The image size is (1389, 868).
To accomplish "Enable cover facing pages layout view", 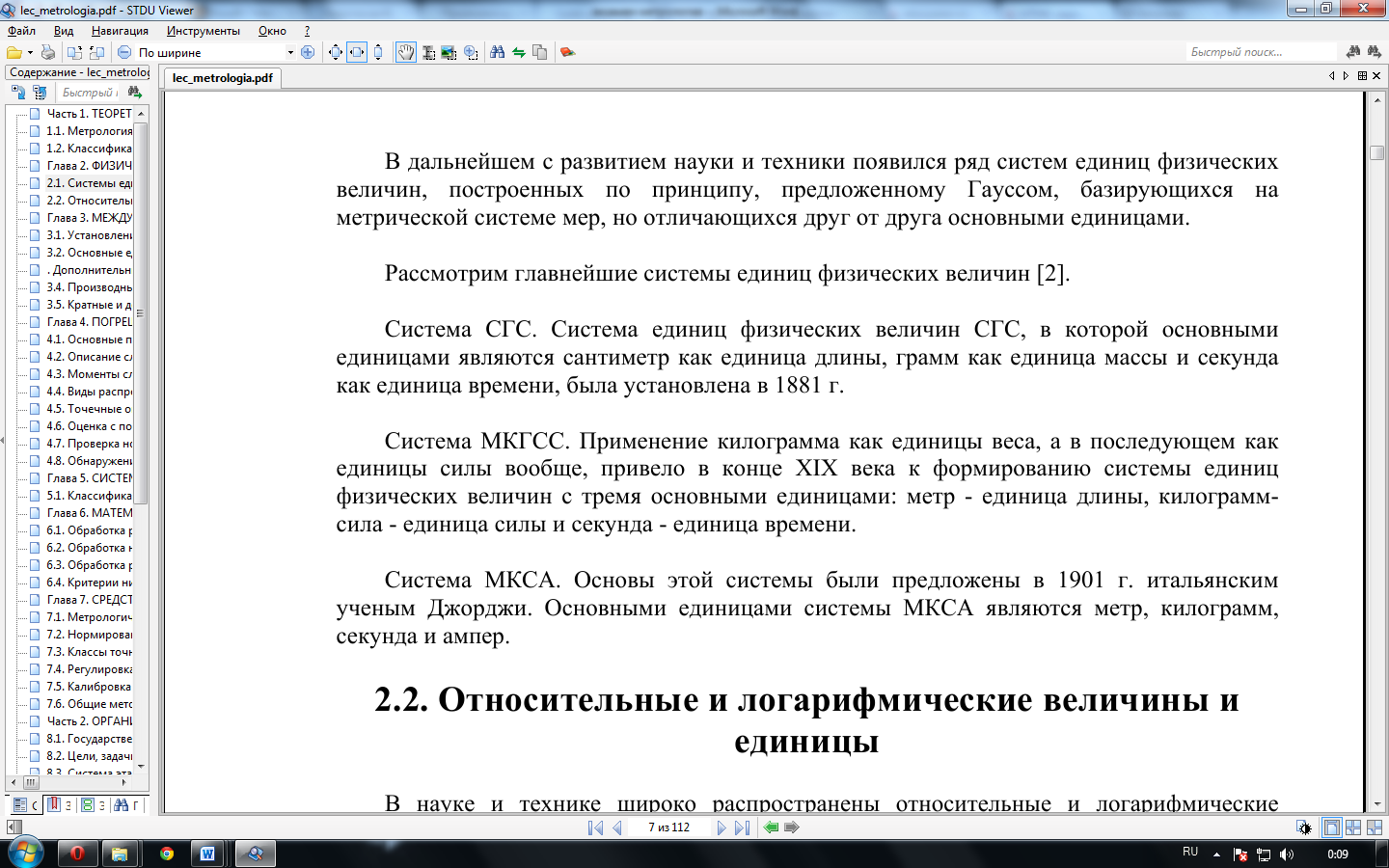I will pos(1375,827).
